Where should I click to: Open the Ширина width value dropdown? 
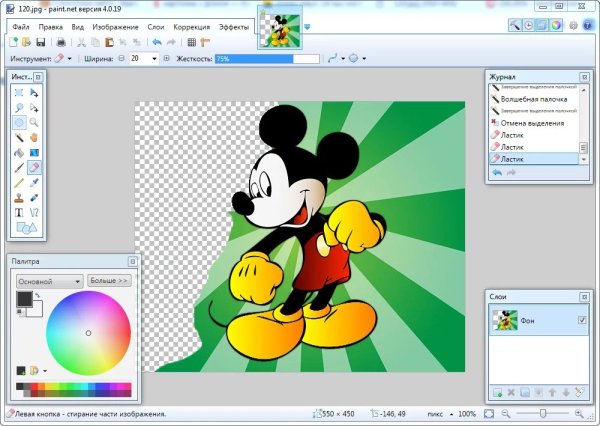click(x=154, y=59)
